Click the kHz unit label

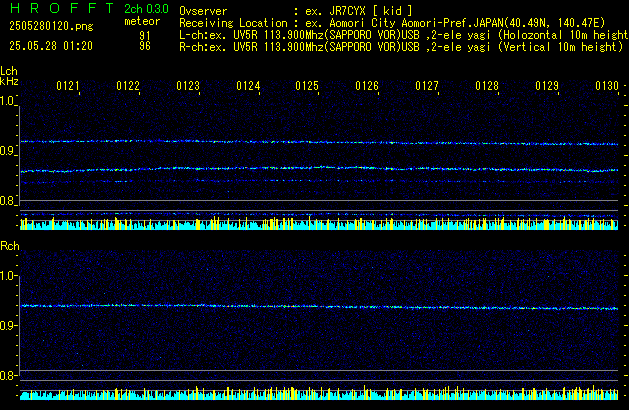pos(9,81)
